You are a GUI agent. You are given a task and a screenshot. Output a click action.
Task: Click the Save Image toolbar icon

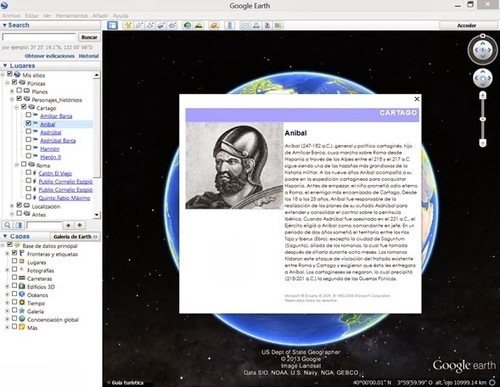267,25
